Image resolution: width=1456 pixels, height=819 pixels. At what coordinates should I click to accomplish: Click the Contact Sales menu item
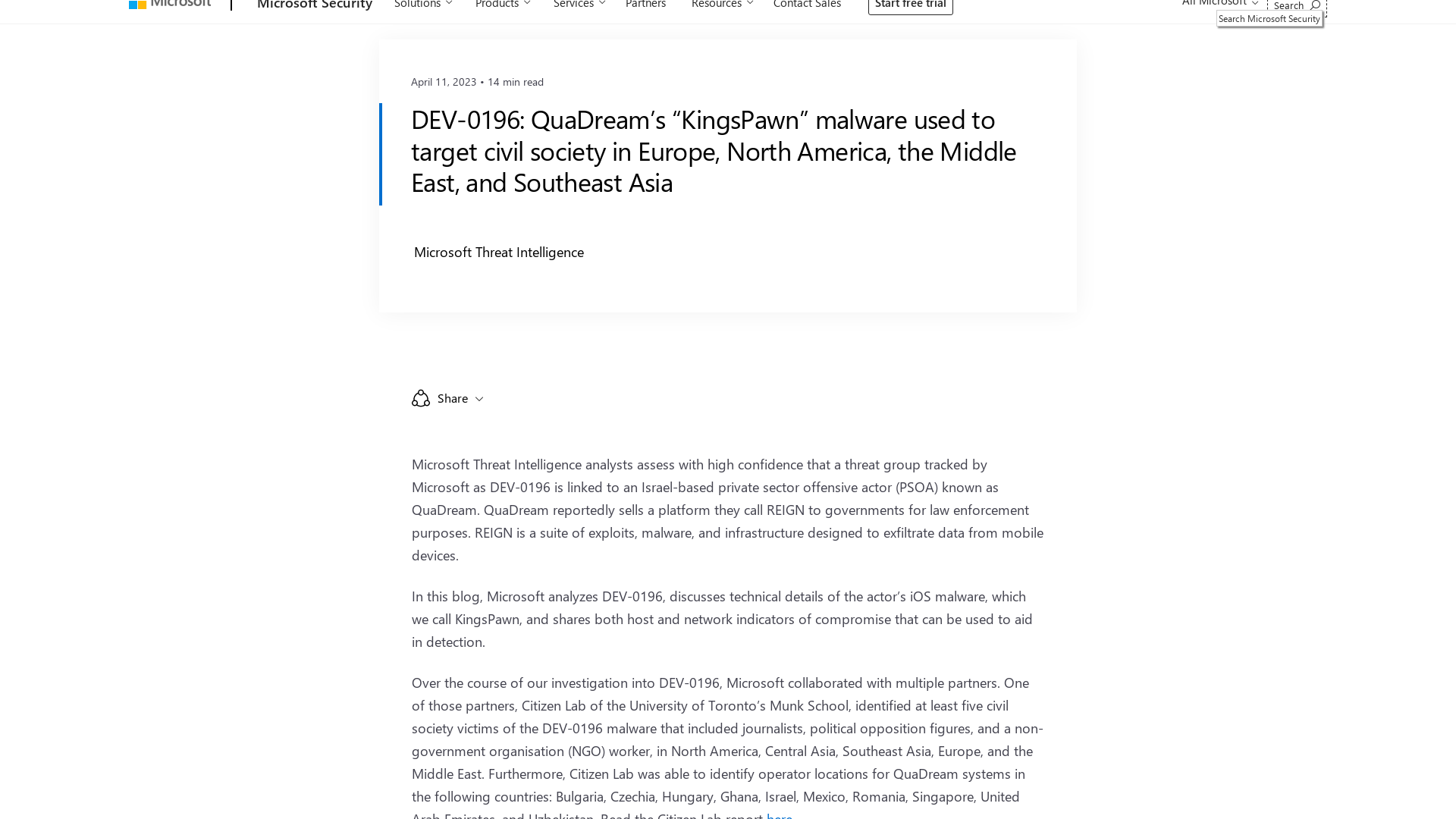(807, 5)
